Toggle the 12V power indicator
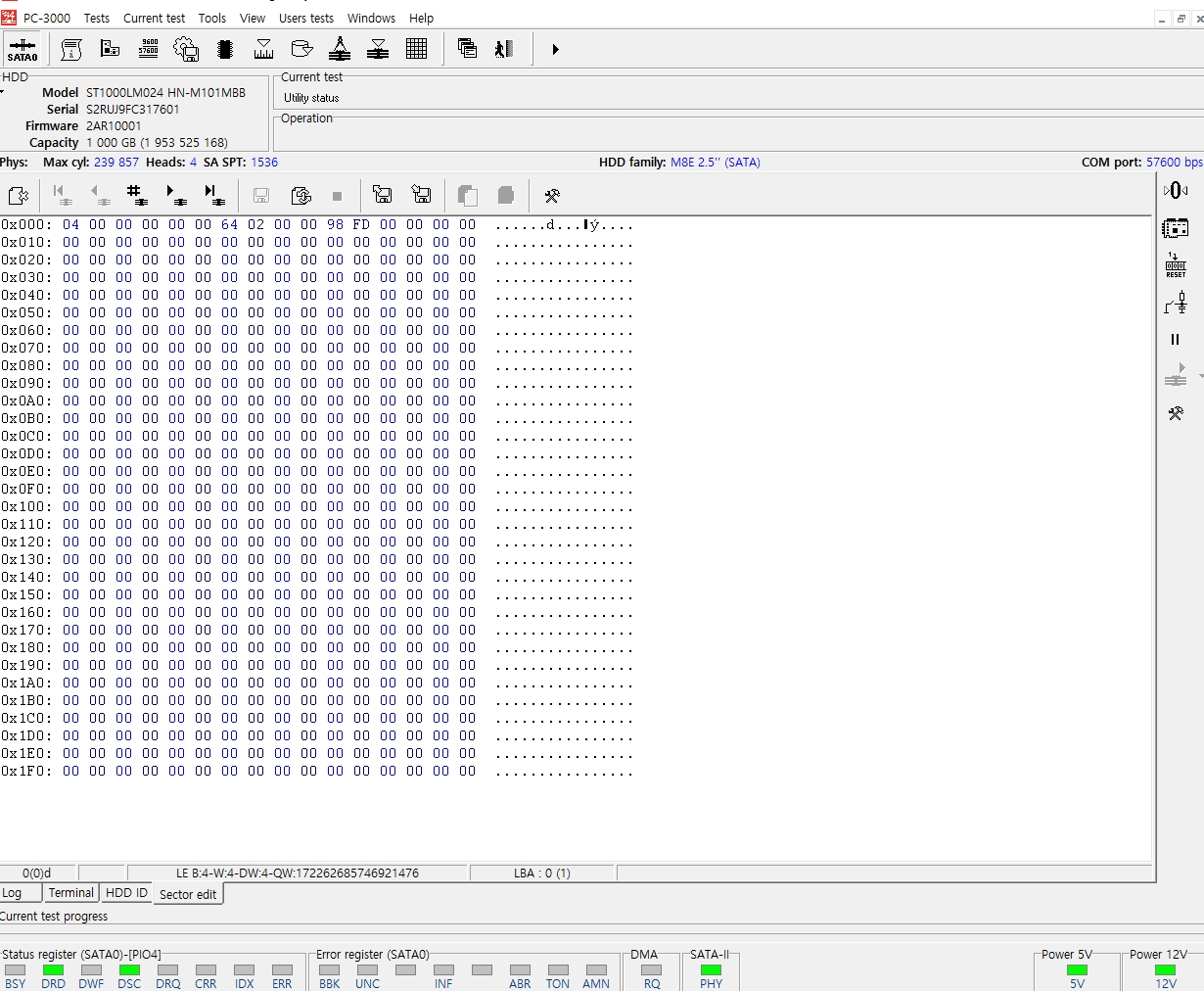 [1165, 970]
